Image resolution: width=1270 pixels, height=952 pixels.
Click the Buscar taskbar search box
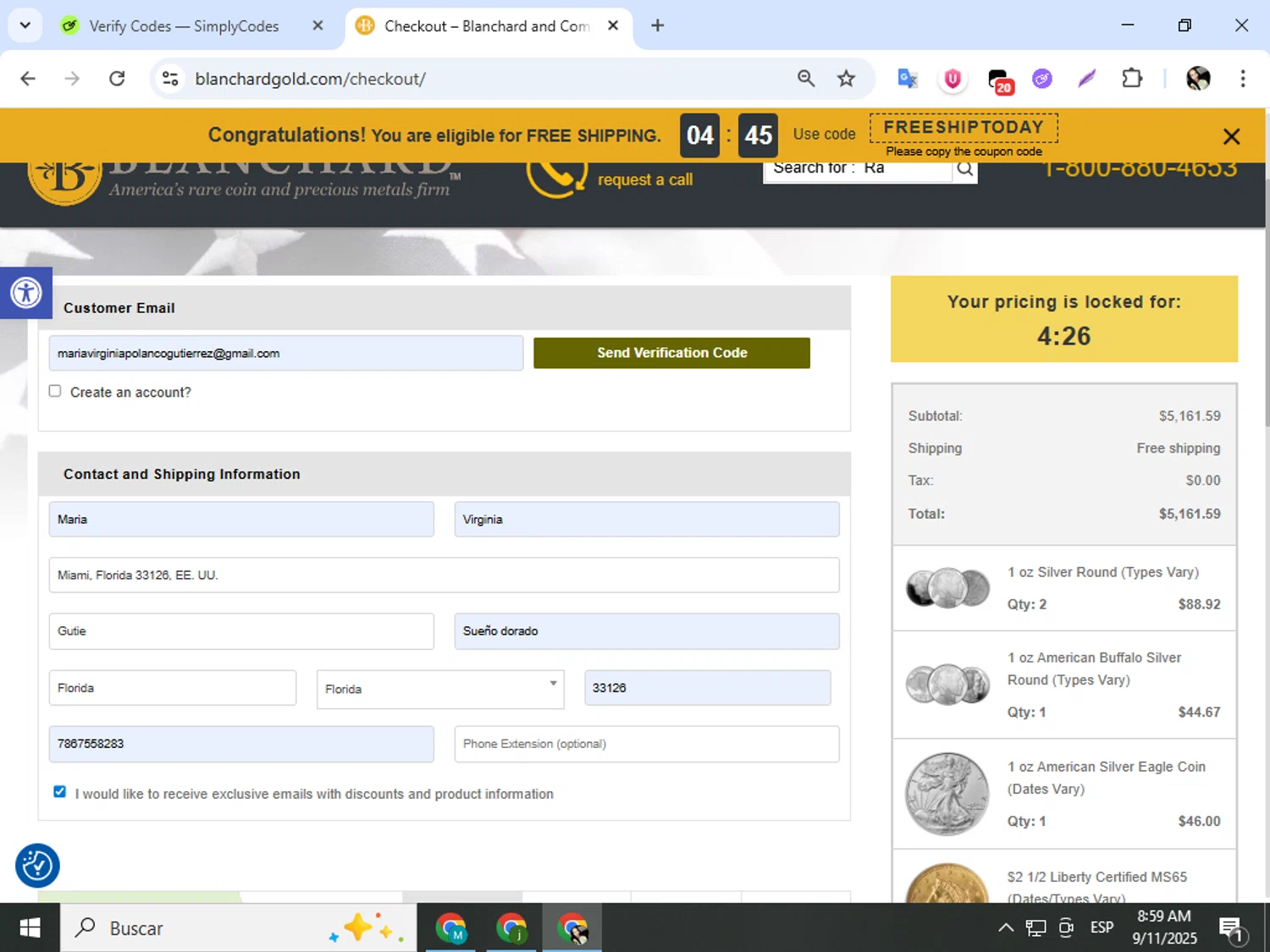(238, 928)
